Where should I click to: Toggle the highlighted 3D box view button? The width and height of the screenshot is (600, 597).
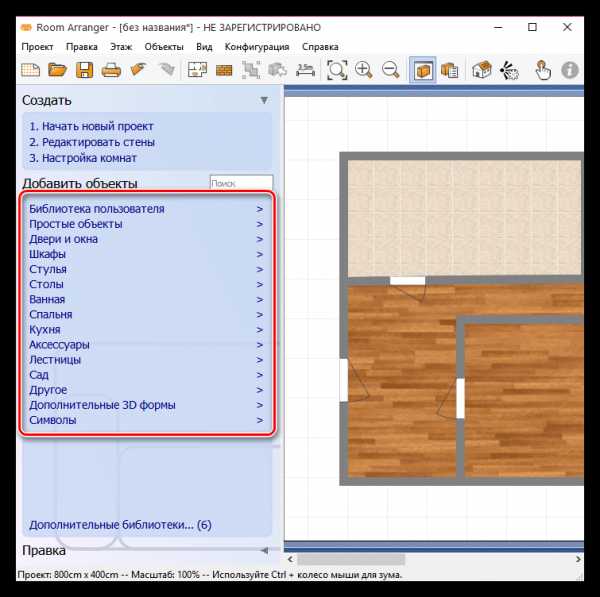422,70
